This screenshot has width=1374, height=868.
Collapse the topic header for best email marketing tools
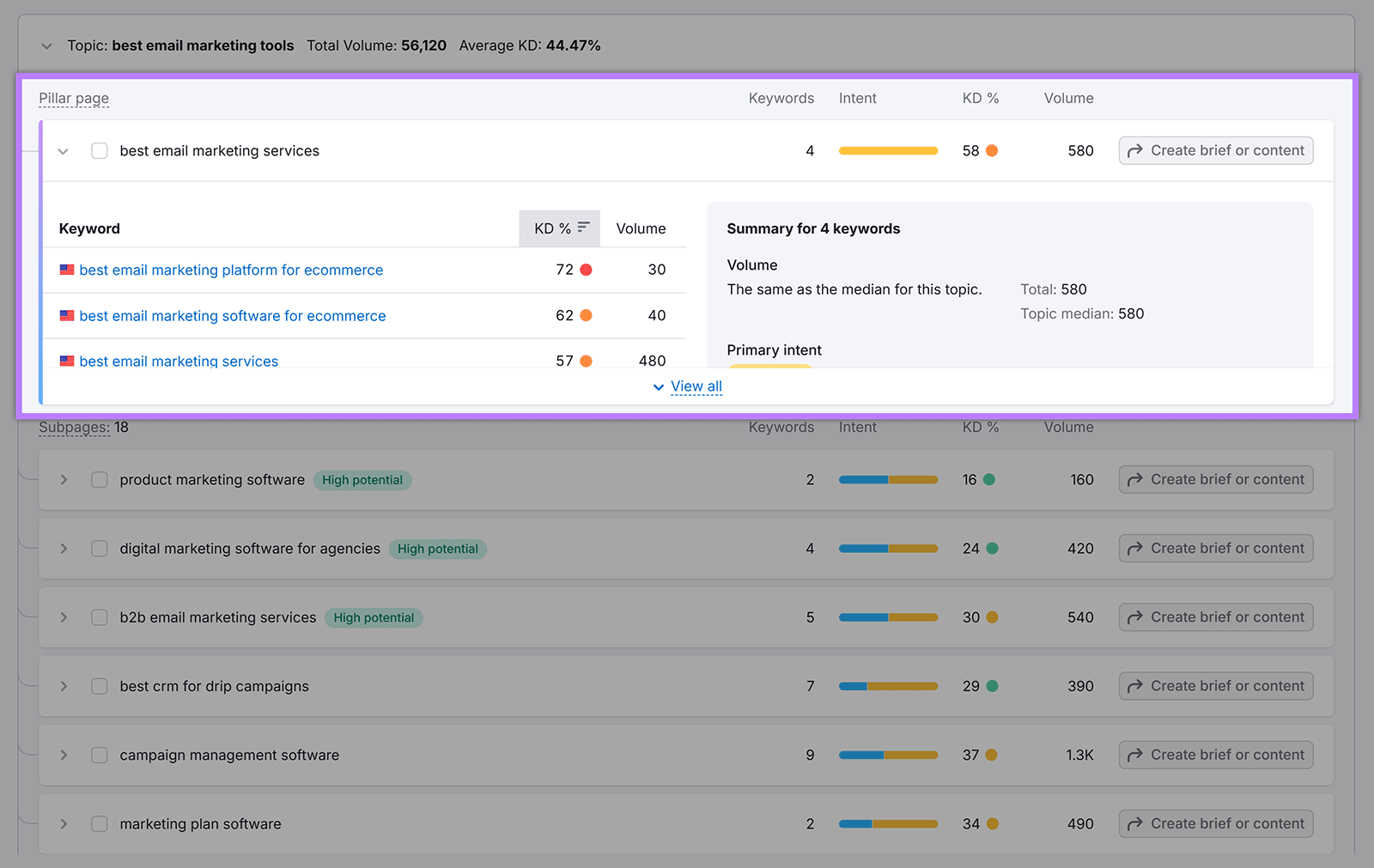tap(46, 46)
